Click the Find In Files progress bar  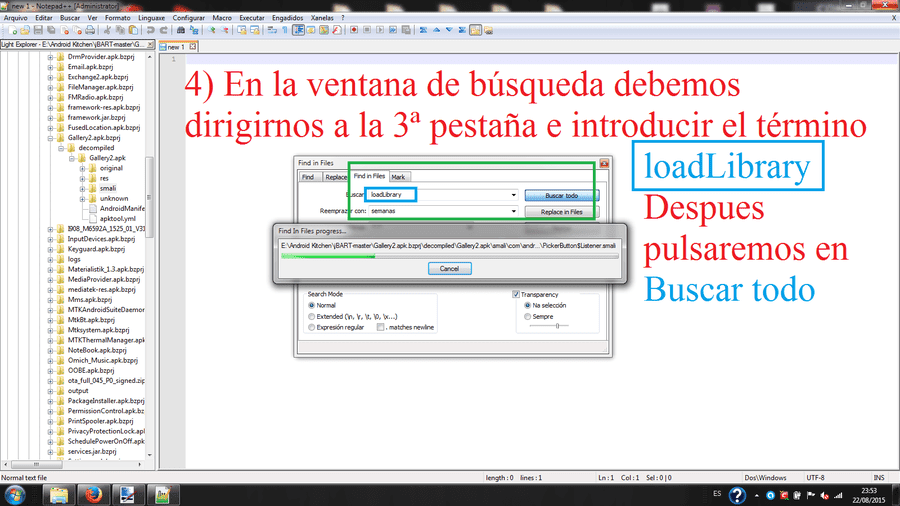pyautogui.click(x=449, y=256)
